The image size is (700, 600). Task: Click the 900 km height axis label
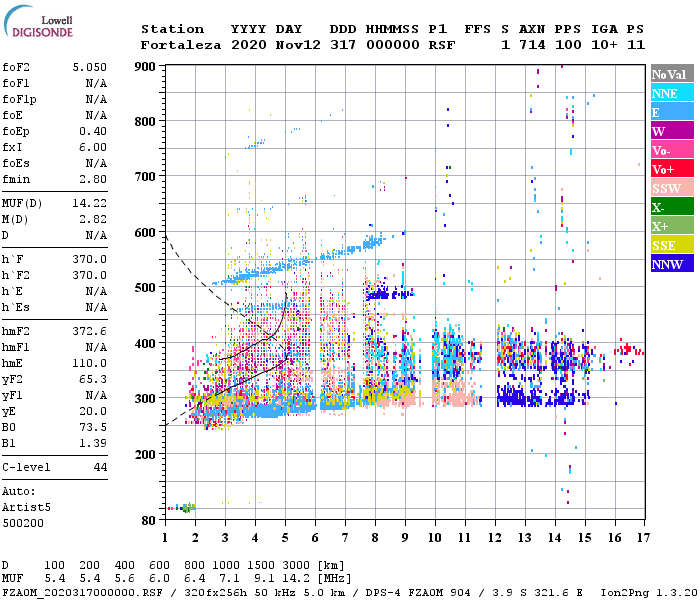pos(145,67)
